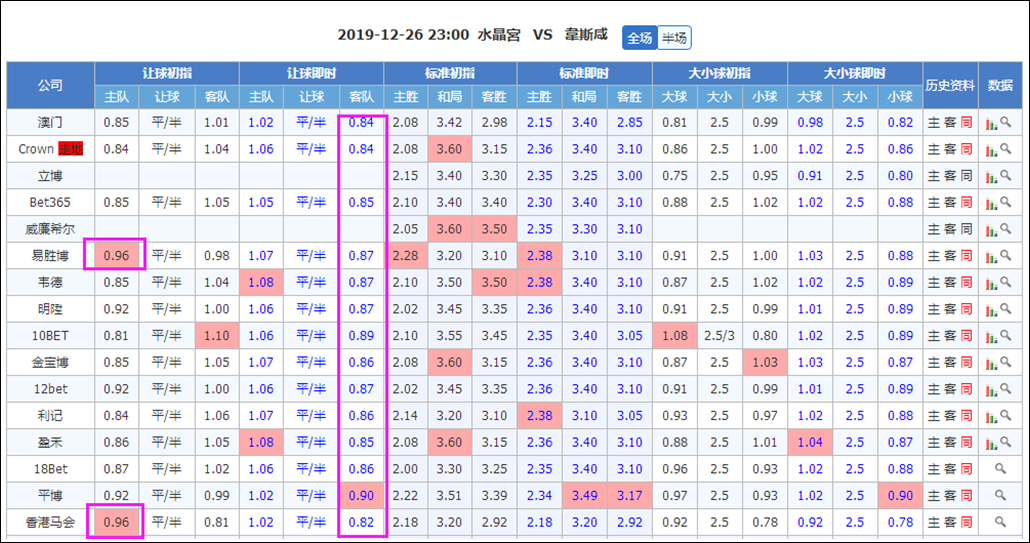Viewport: 1030px width, 543px height.
Task: Click the magnifier icon in 明陞 row
Action: tap(1005, 309)
